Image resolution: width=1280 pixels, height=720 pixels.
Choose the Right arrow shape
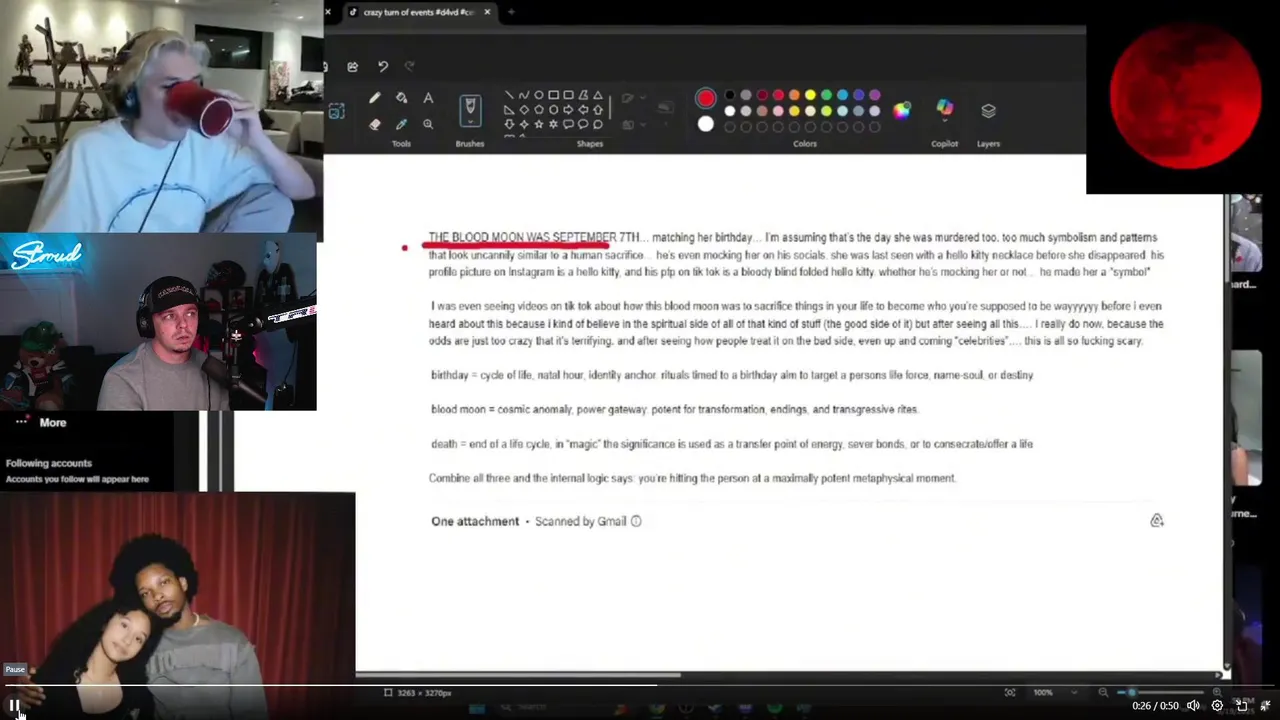(x=568, y=109)
